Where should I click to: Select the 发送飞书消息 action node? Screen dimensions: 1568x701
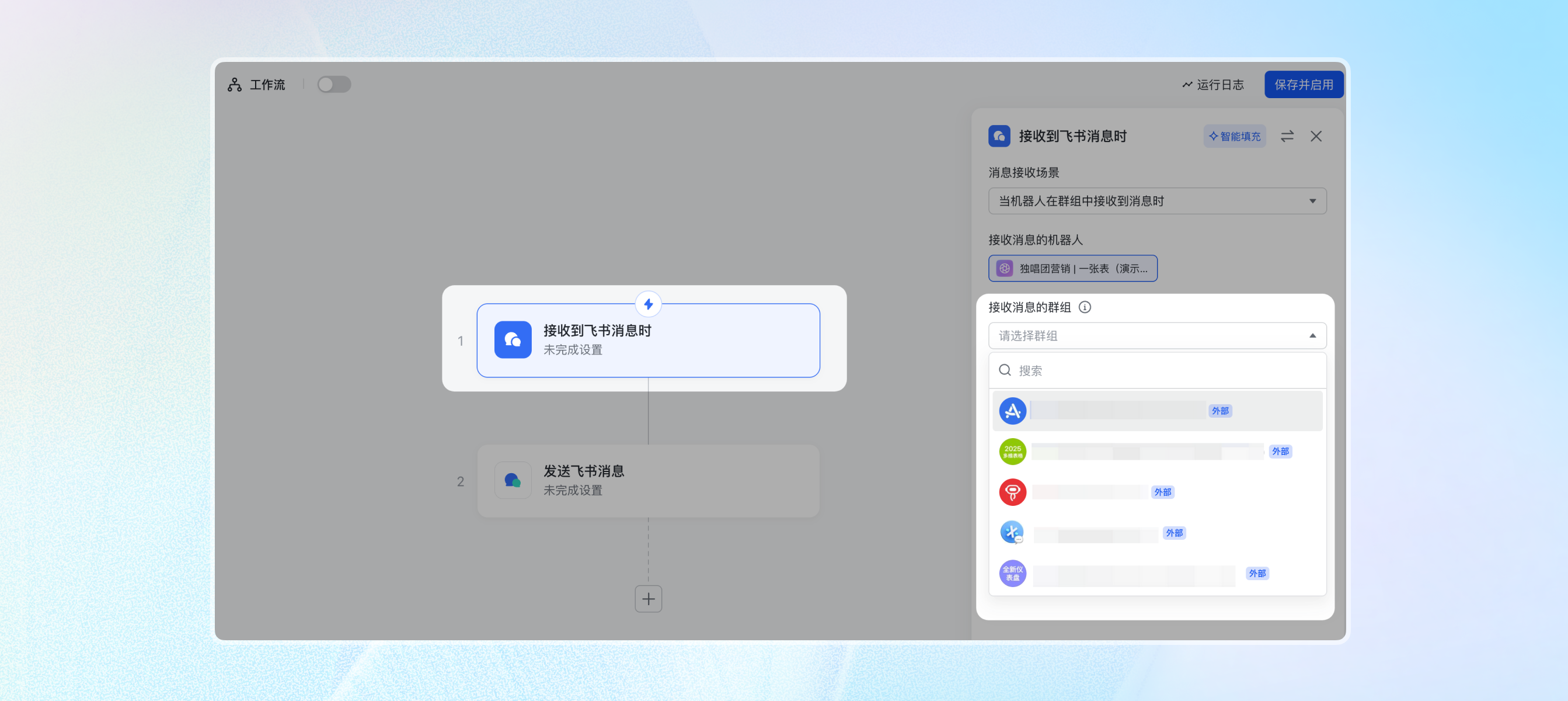tap(647, 481)
